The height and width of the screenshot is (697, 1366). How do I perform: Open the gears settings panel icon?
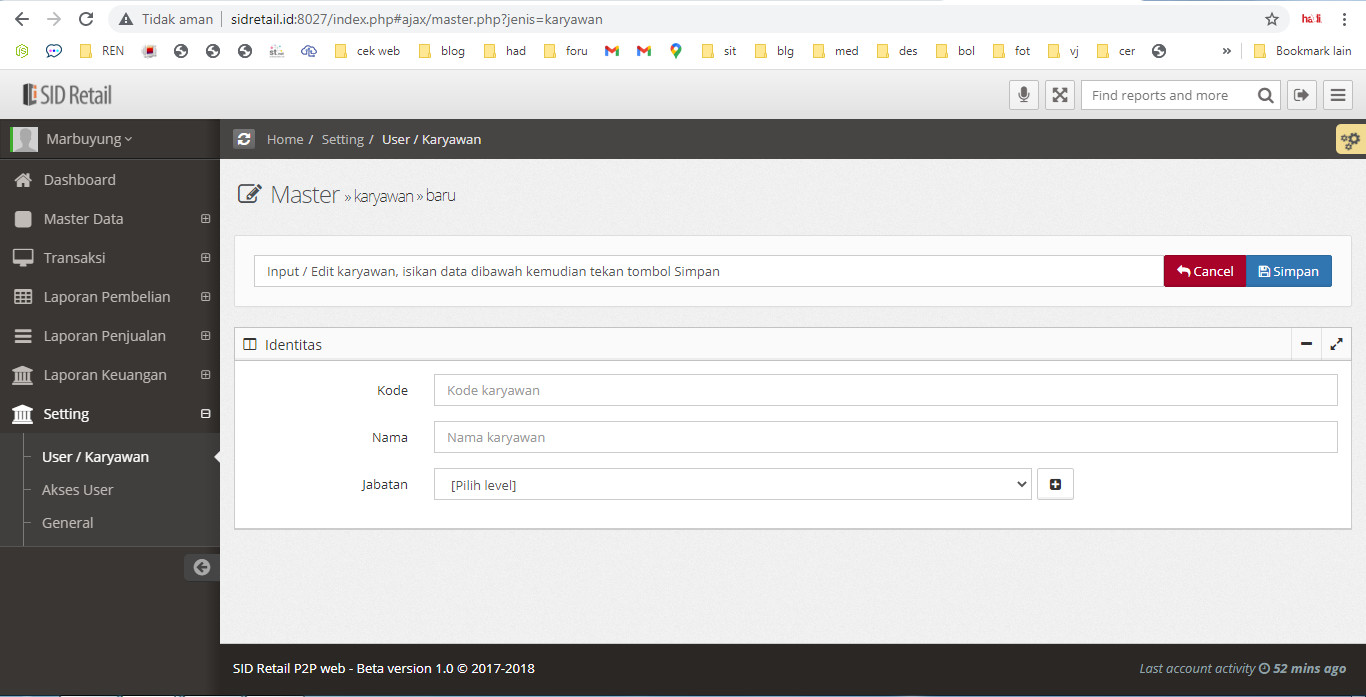1350,140
